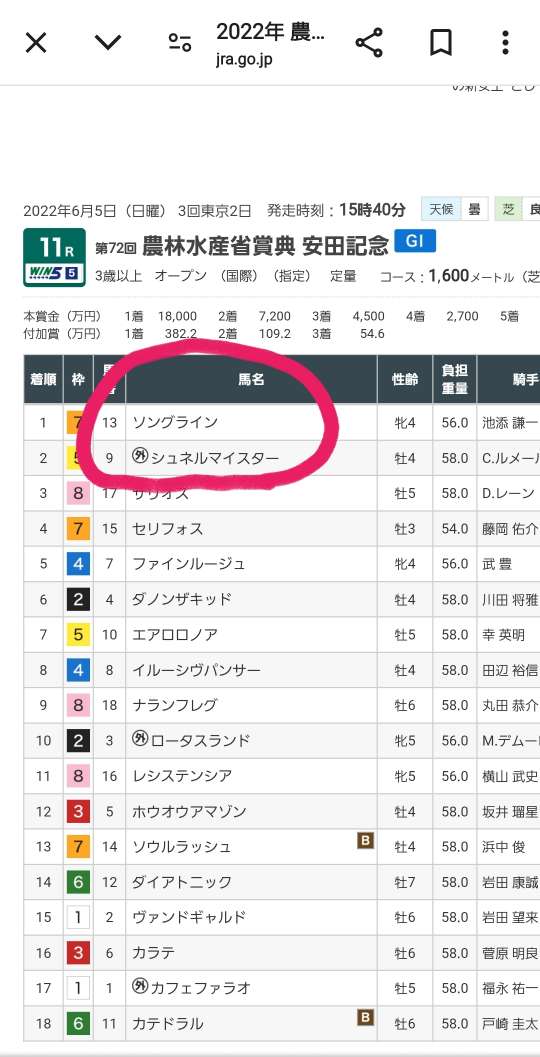Open horse カテドラル
This screenshot has height=1057, width=540.
(168, 1024)
